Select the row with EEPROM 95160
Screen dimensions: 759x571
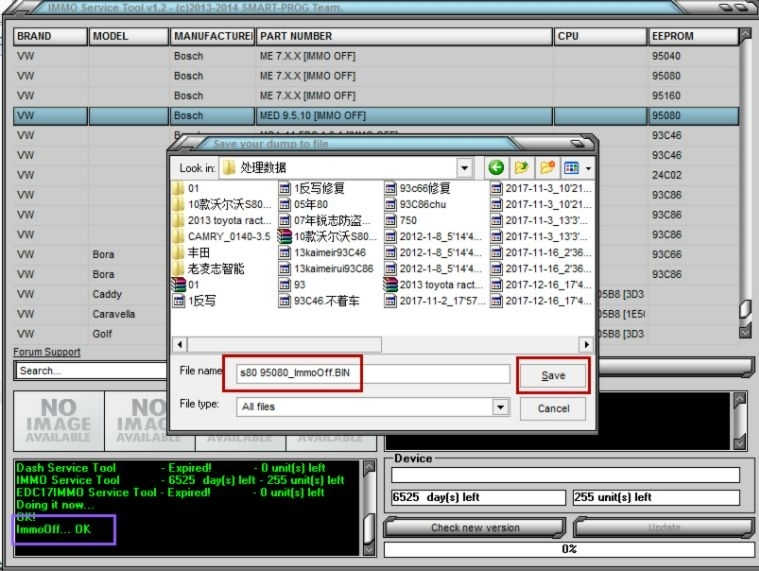tap(376, 96)
